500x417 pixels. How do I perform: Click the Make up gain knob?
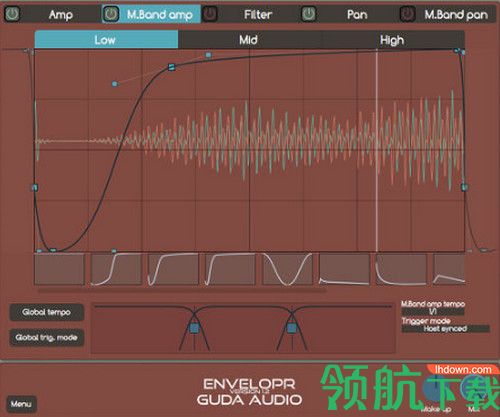pos(435,388)
